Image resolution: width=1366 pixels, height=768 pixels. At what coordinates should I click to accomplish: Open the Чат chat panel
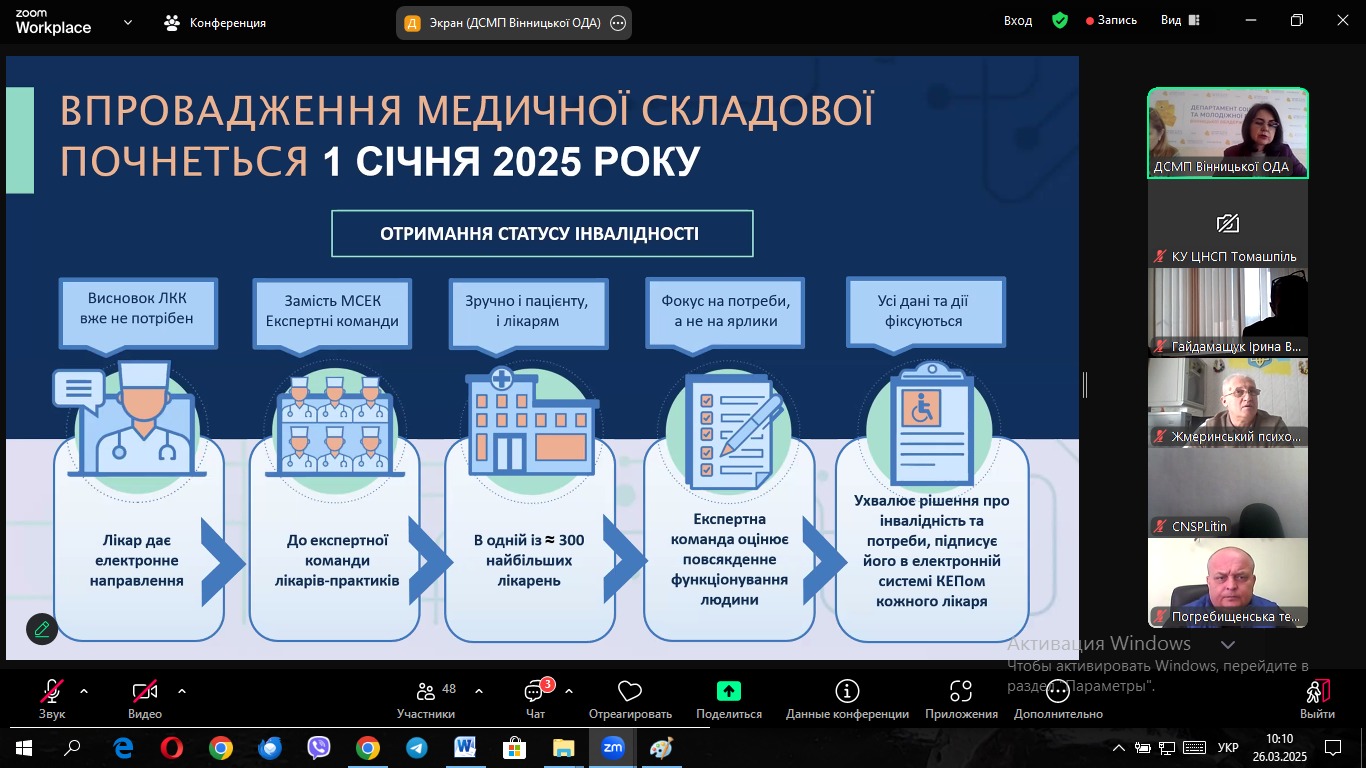535,691
